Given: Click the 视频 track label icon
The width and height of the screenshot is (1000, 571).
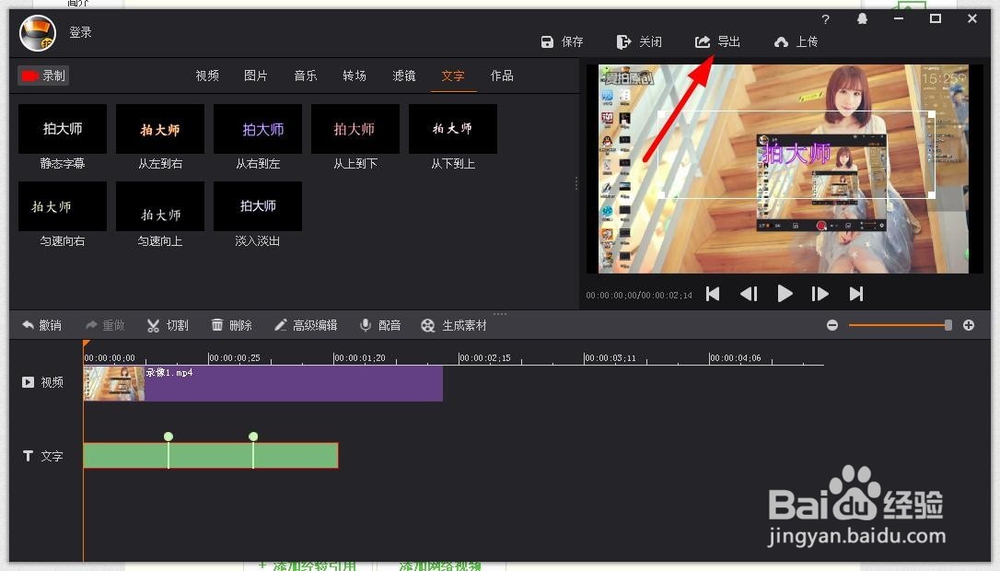Looking at the screenshot, I should pyautogui.click(x=28, y=382).
